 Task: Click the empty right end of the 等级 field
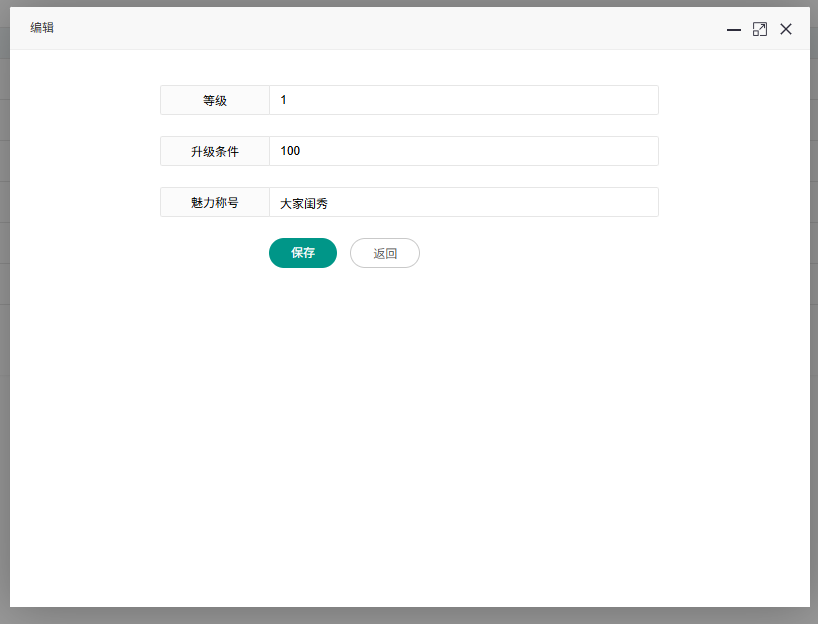pyautogui.click(x=620, y=100)
